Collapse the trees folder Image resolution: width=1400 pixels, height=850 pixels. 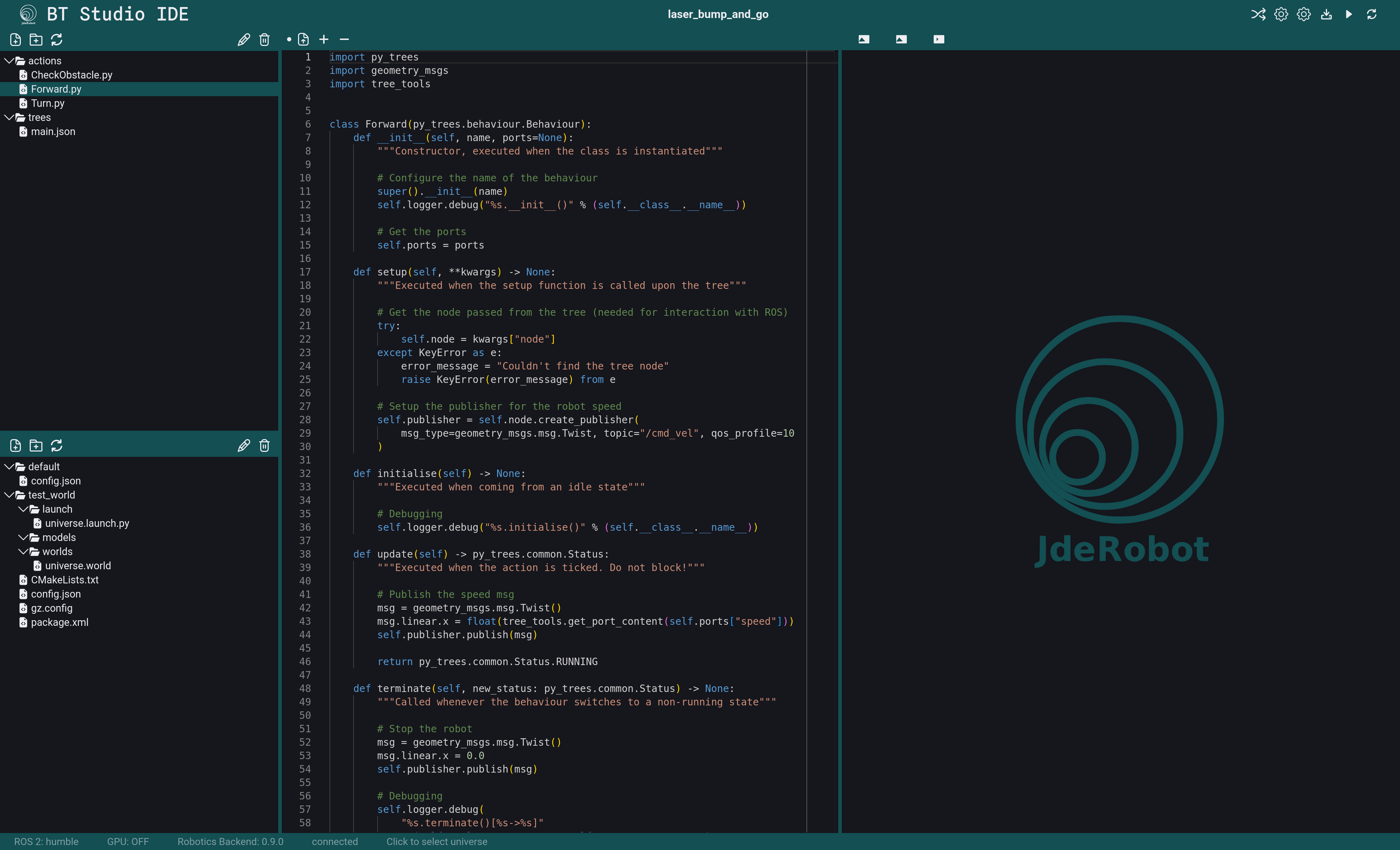coord(9,118)
